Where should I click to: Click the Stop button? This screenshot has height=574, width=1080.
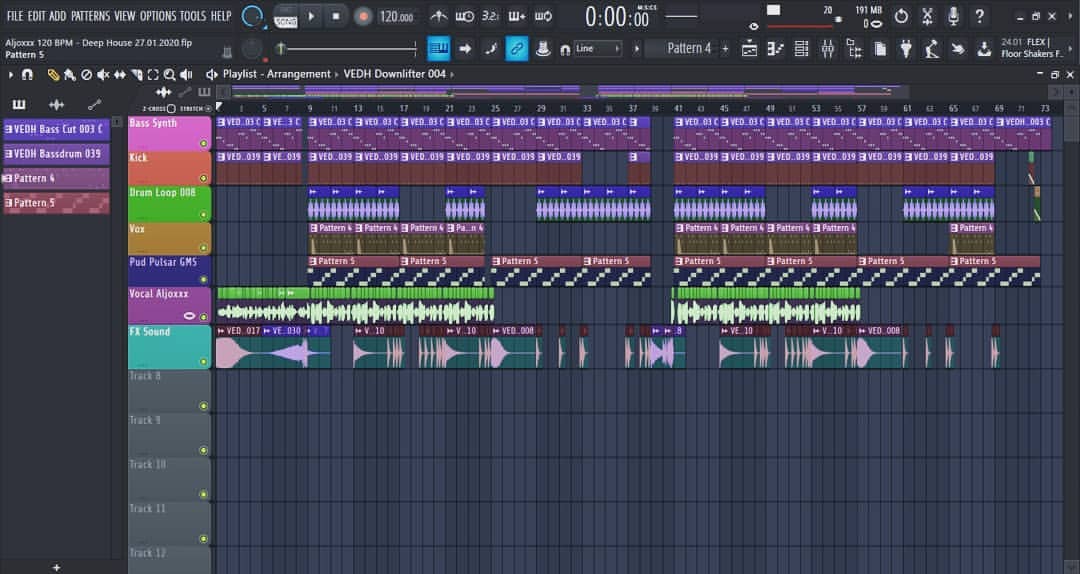(x=336, y=16)
